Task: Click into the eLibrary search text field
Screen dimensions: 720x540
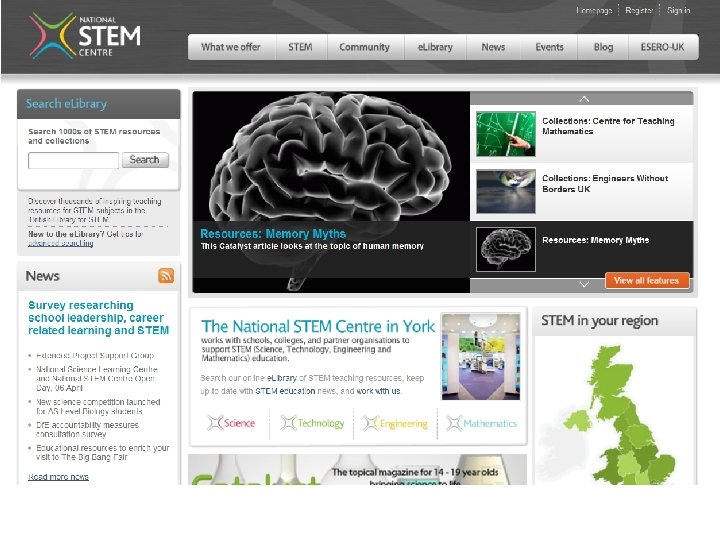Action: pyautogui.click(x=73, y=160)
